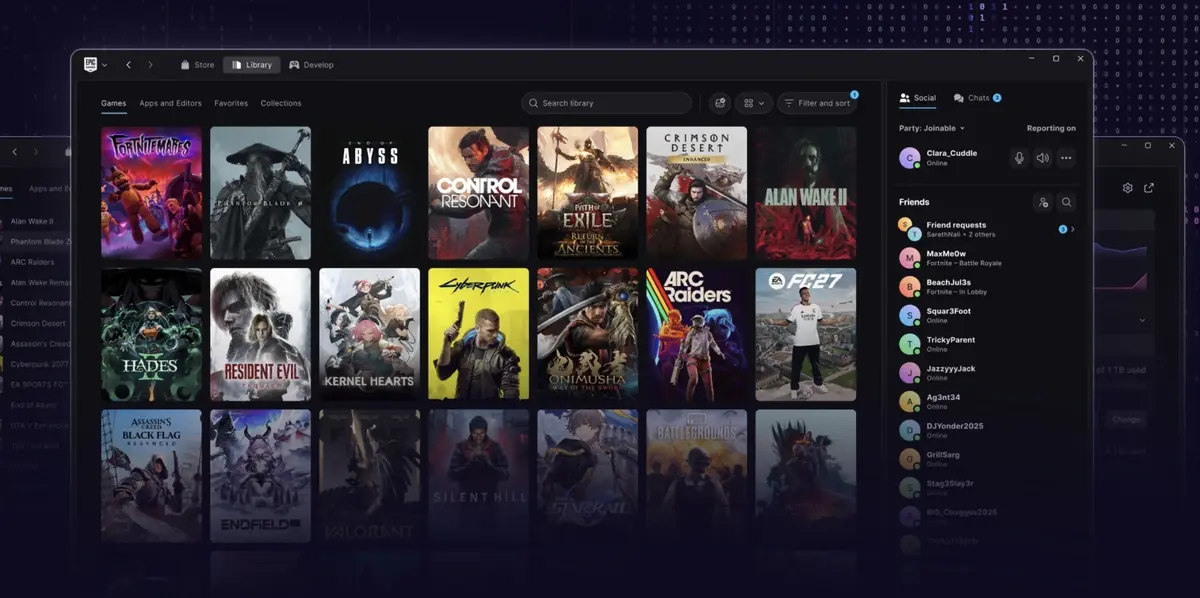Open the Alan Wake II tile

[x=805, y=193]
